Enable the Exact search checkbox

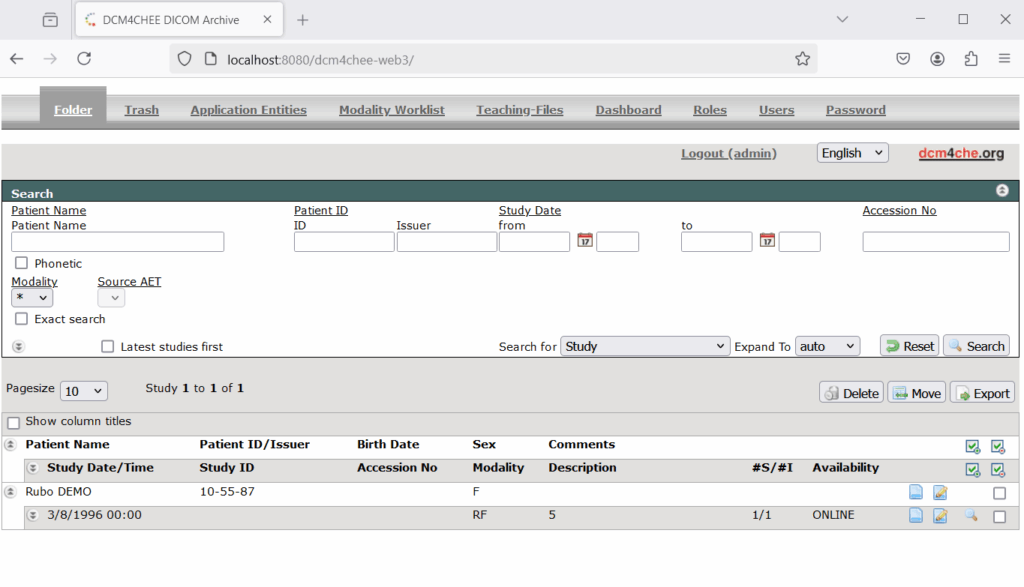click(22, 319)
